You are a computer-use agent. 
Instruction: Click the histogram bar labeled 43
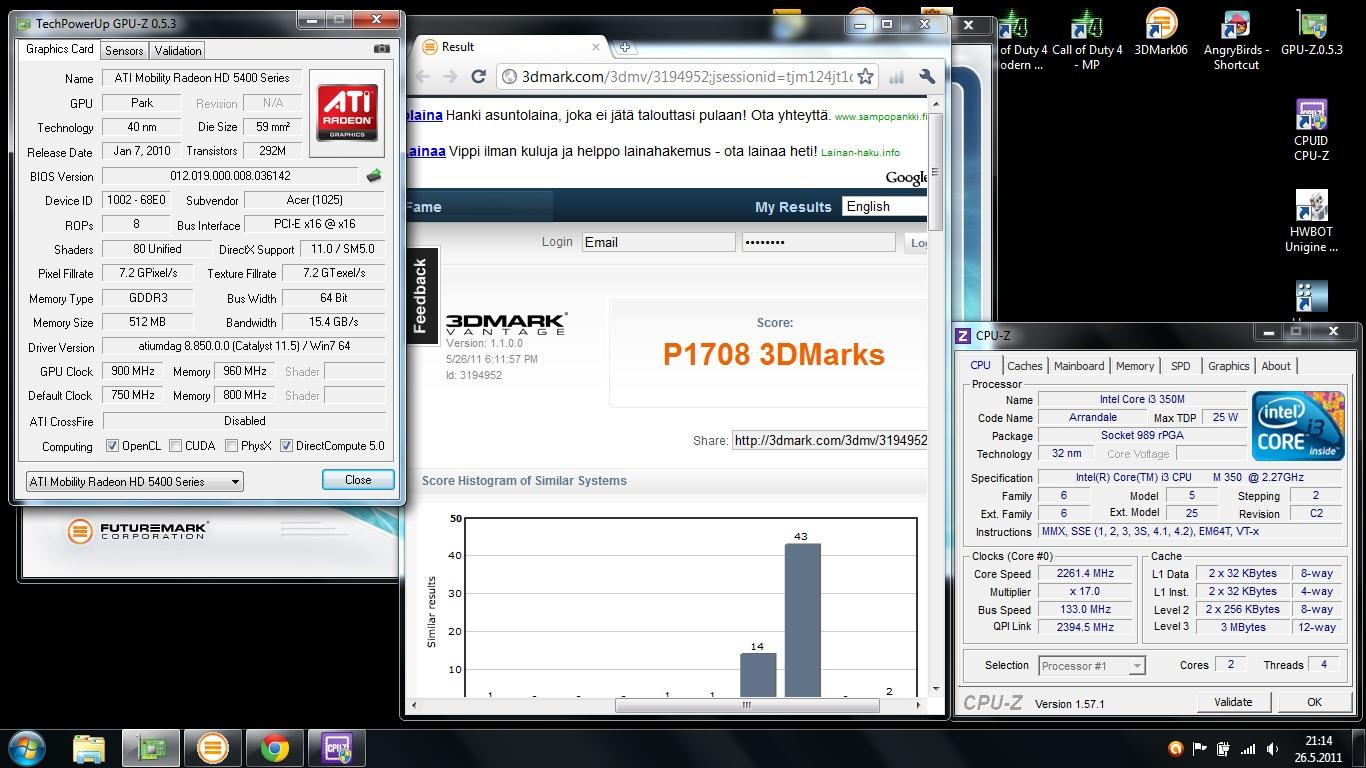pos(802,620)
